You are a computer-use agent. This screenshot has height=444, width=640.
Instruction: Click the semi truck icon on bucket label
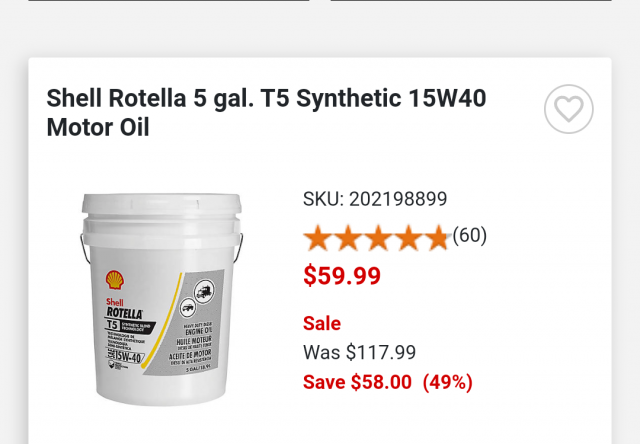coord(204,291)
